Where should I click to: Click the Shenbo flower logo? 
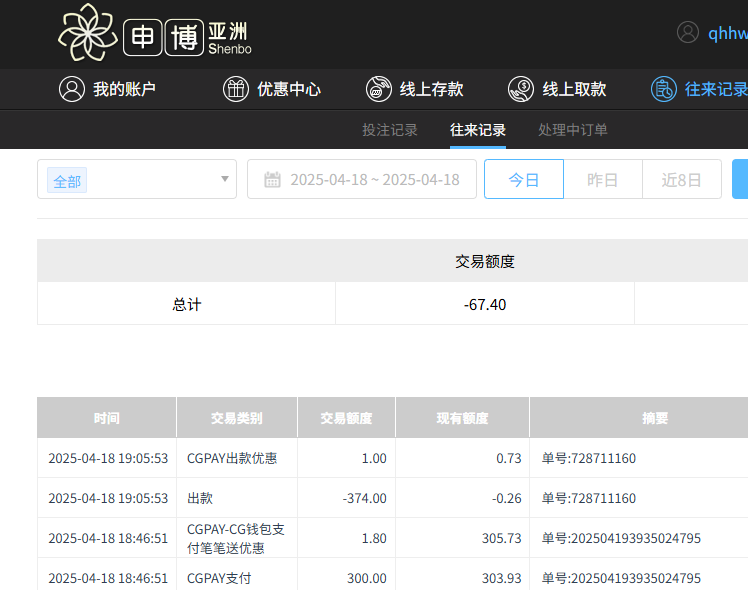click(89, 33)
